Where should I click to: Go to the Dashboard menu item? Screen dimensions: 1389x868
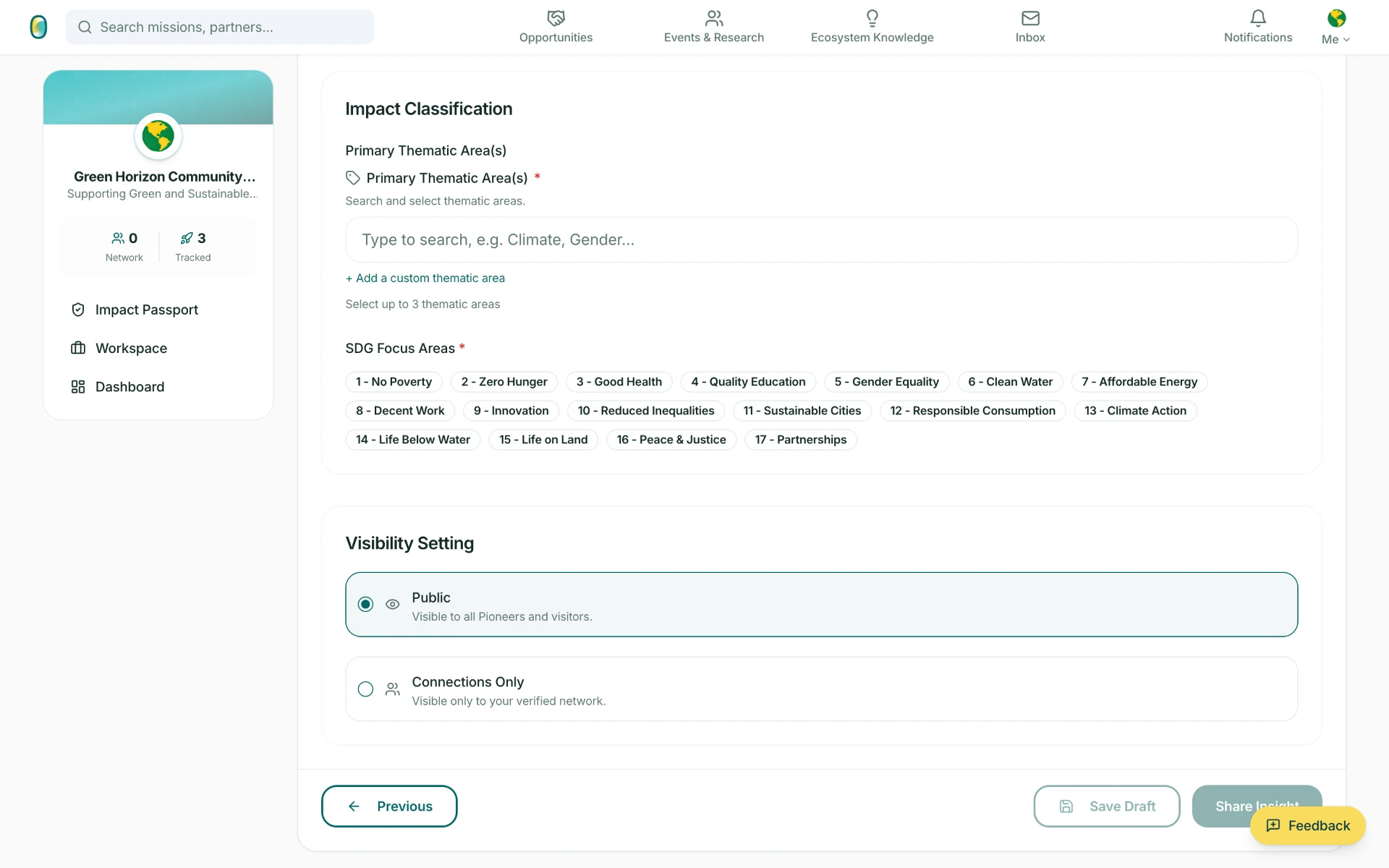[158, 387]
